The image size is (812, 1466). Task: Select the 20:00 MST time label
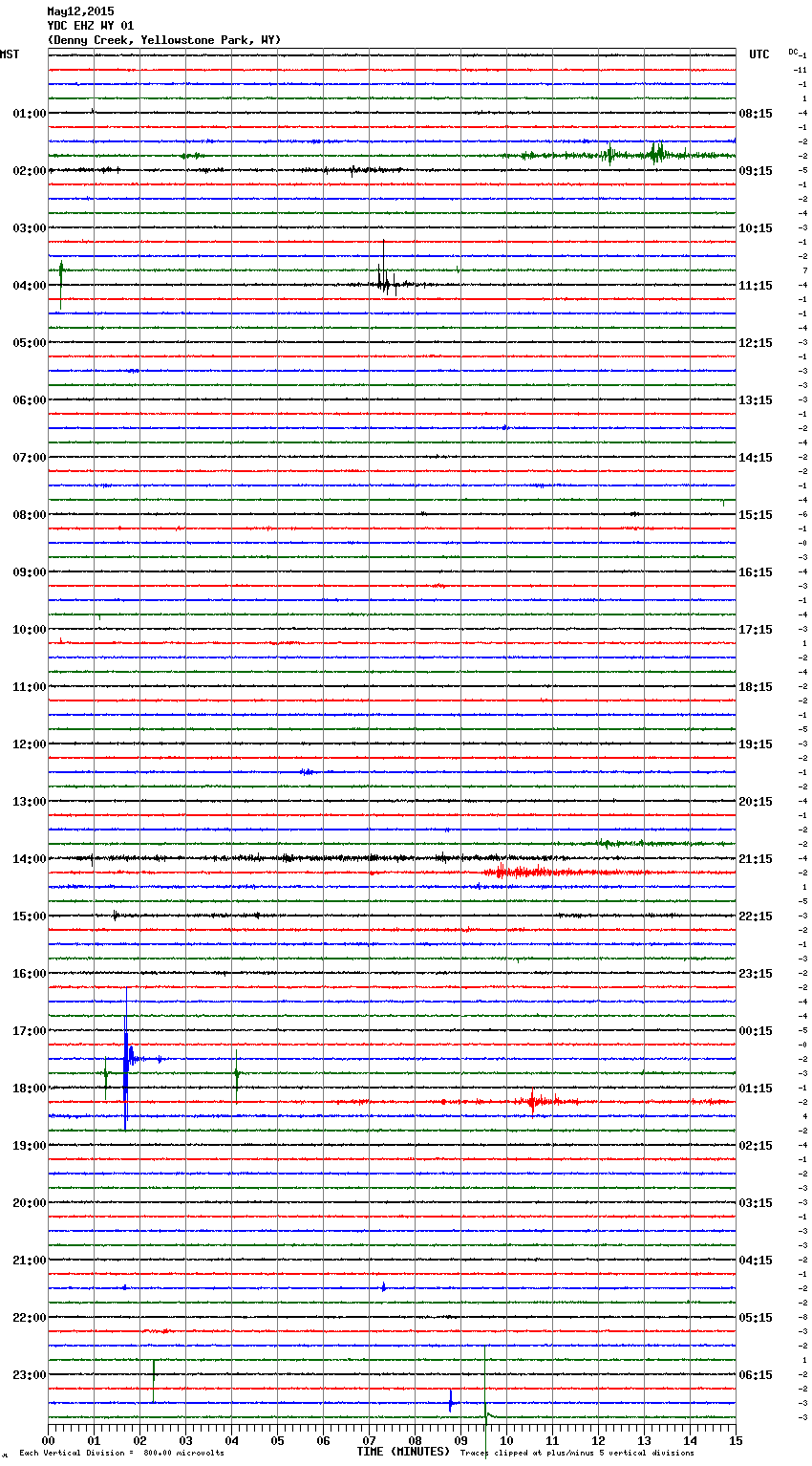pos(29,1203)
